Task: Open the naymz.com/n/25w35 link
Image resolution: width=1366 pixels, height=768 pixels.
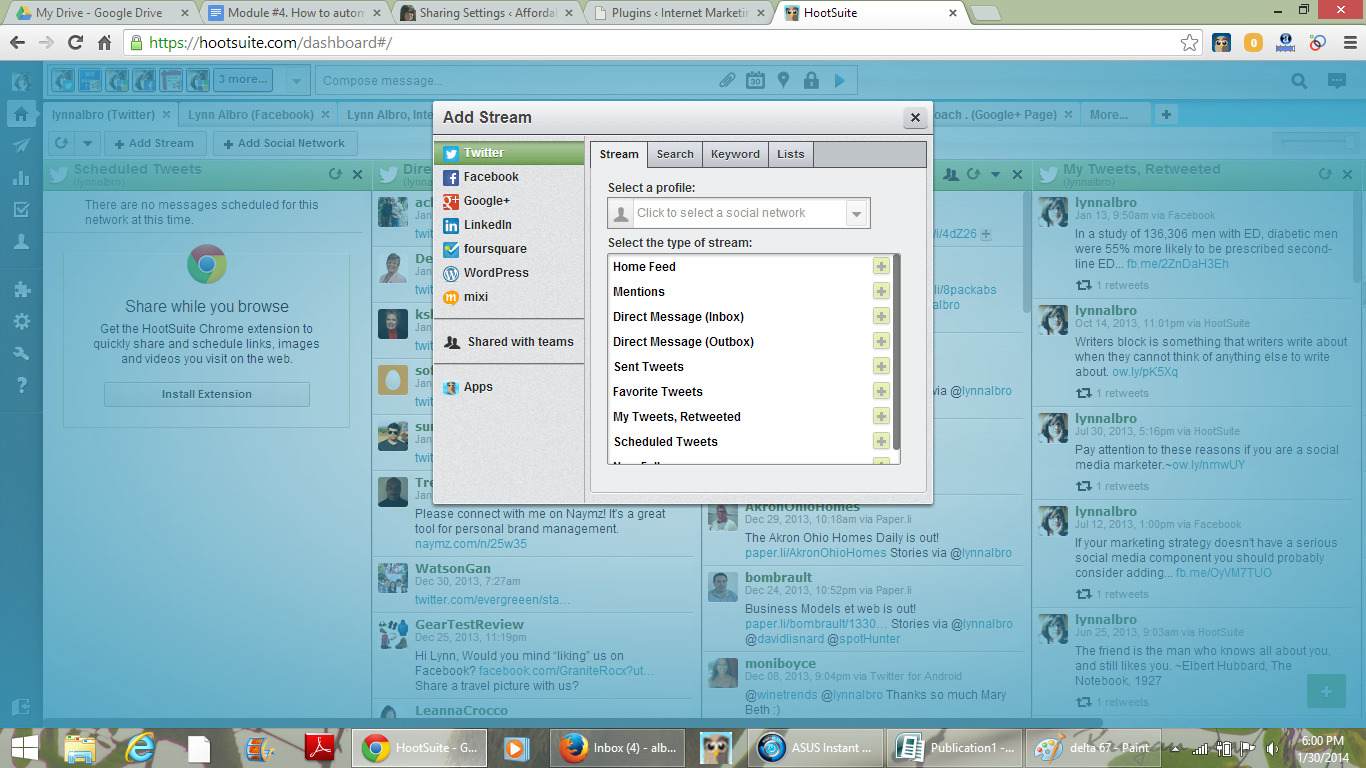Action: click(471, 544)
